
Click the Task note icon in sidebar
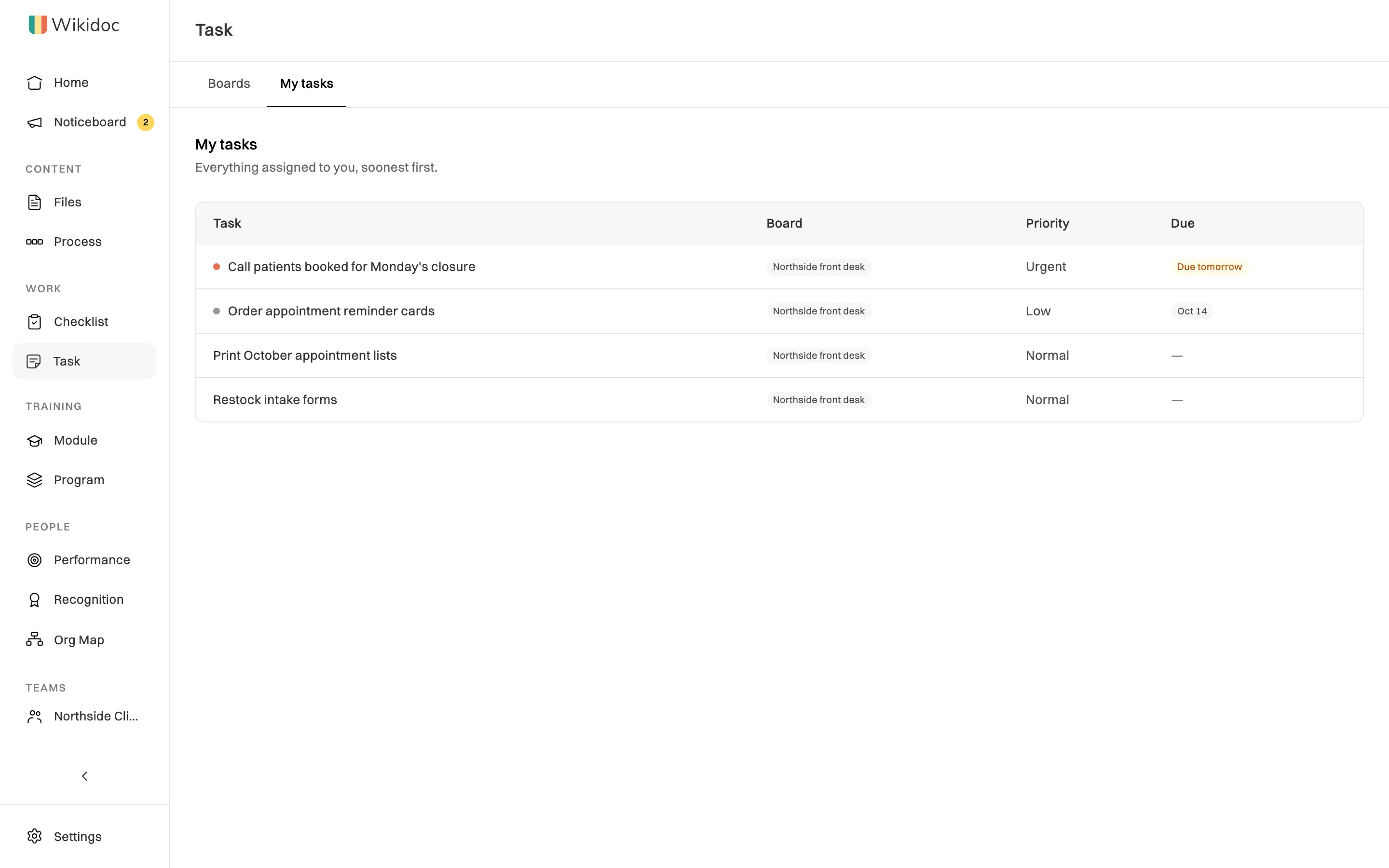[x=34, y=361]
